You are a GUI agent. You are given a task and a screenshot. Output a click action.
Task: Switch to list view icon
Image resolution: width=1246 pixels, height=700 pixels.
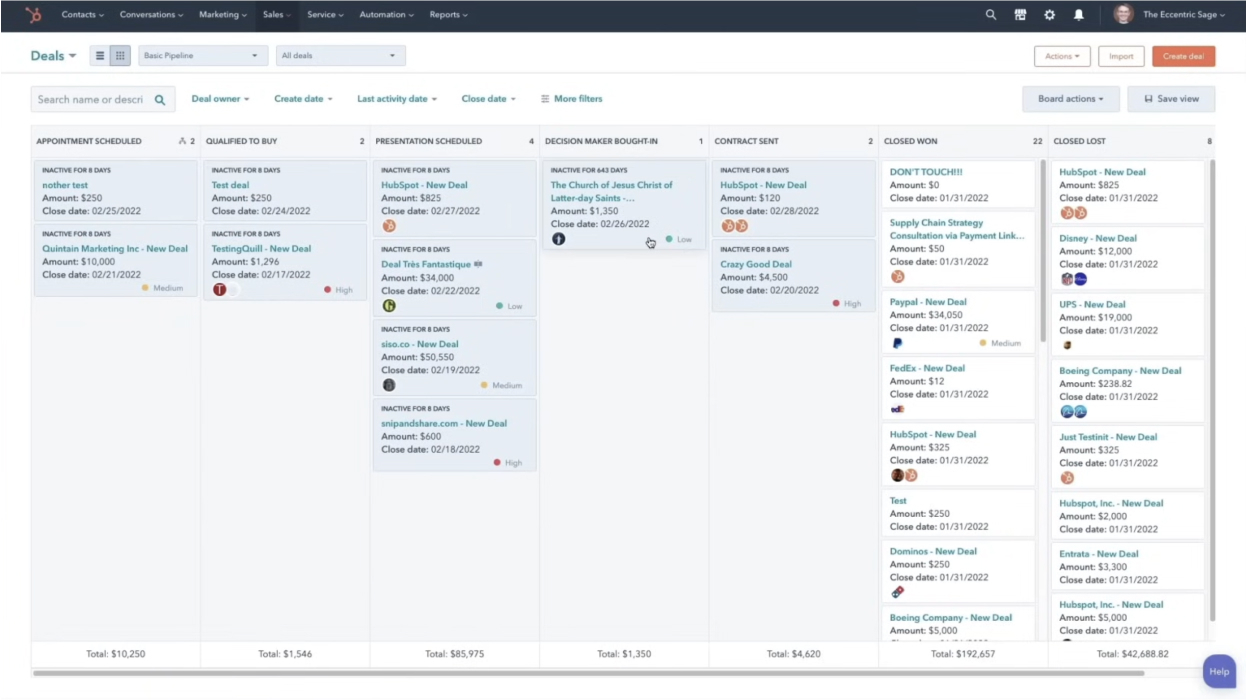(100, 56)
